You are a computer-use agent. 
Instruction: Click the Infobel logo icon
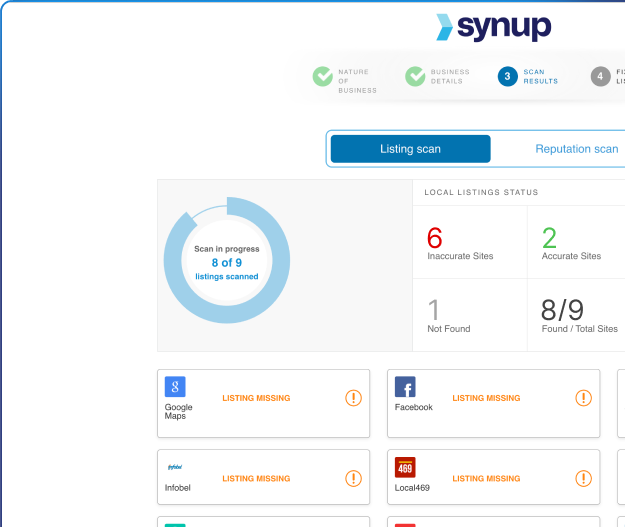[175, 467]
